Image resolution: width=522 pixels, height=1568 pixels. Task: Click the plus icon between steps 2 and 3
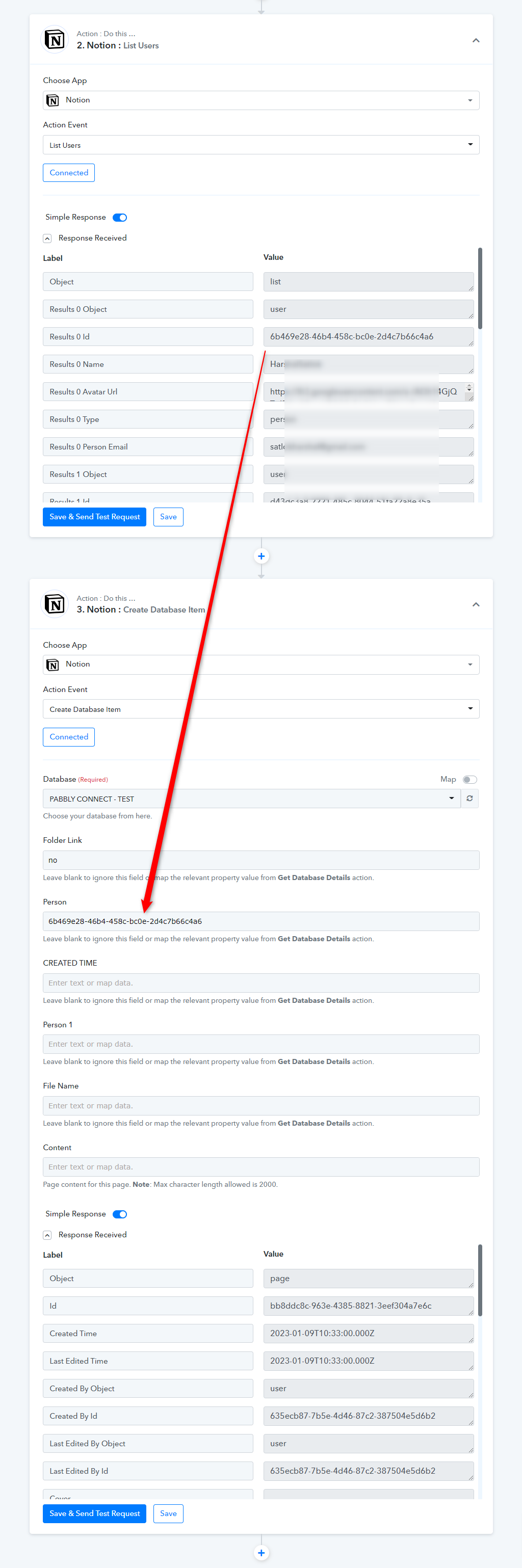click(x=262, y=556)
